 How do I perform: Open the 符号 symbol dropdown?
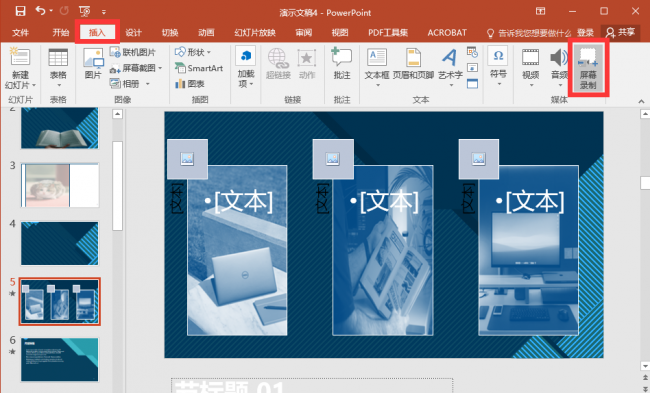(x=498, y=66)
